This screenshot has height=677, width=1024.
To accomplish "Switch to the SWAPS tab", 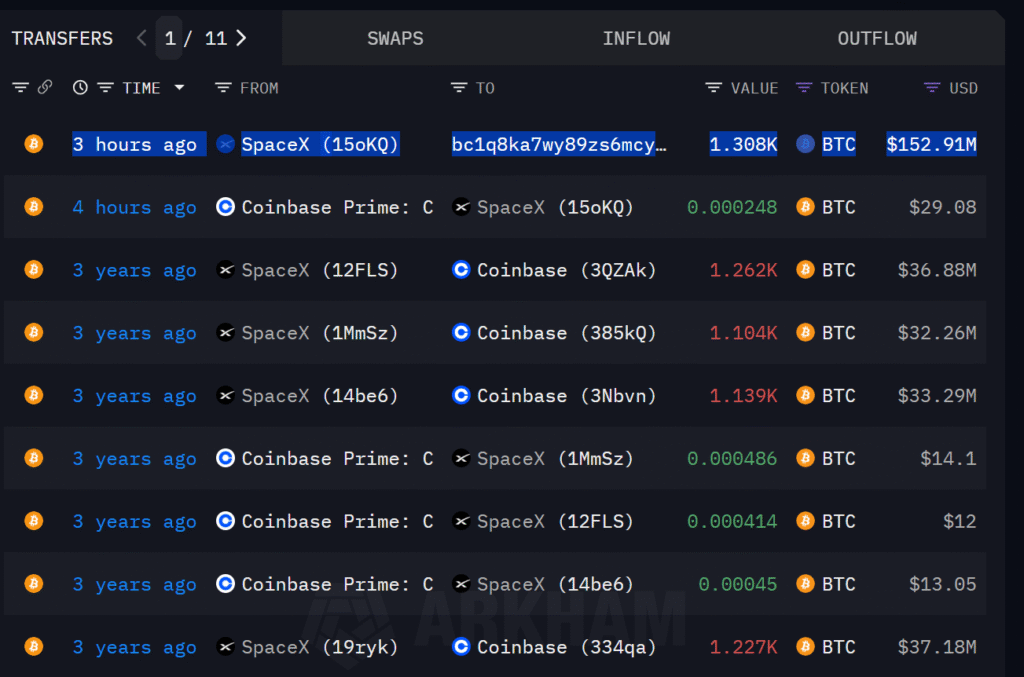I will coord(395,39).
